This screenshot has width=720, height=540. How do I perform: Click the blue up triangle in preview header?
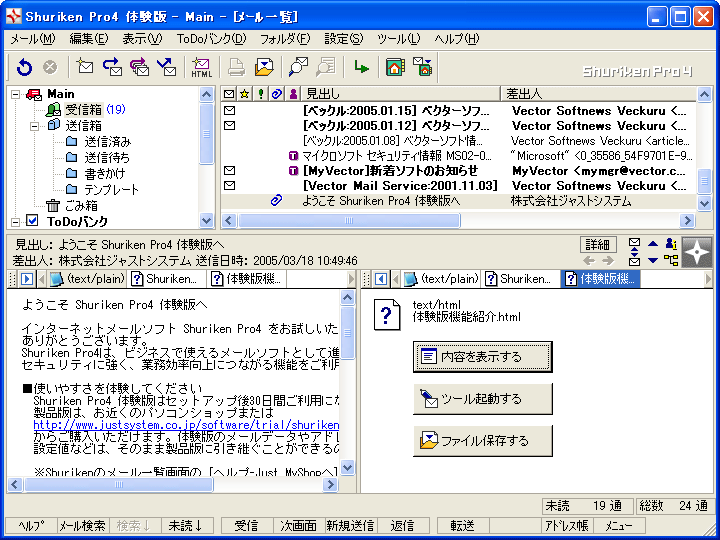(653, 243)
